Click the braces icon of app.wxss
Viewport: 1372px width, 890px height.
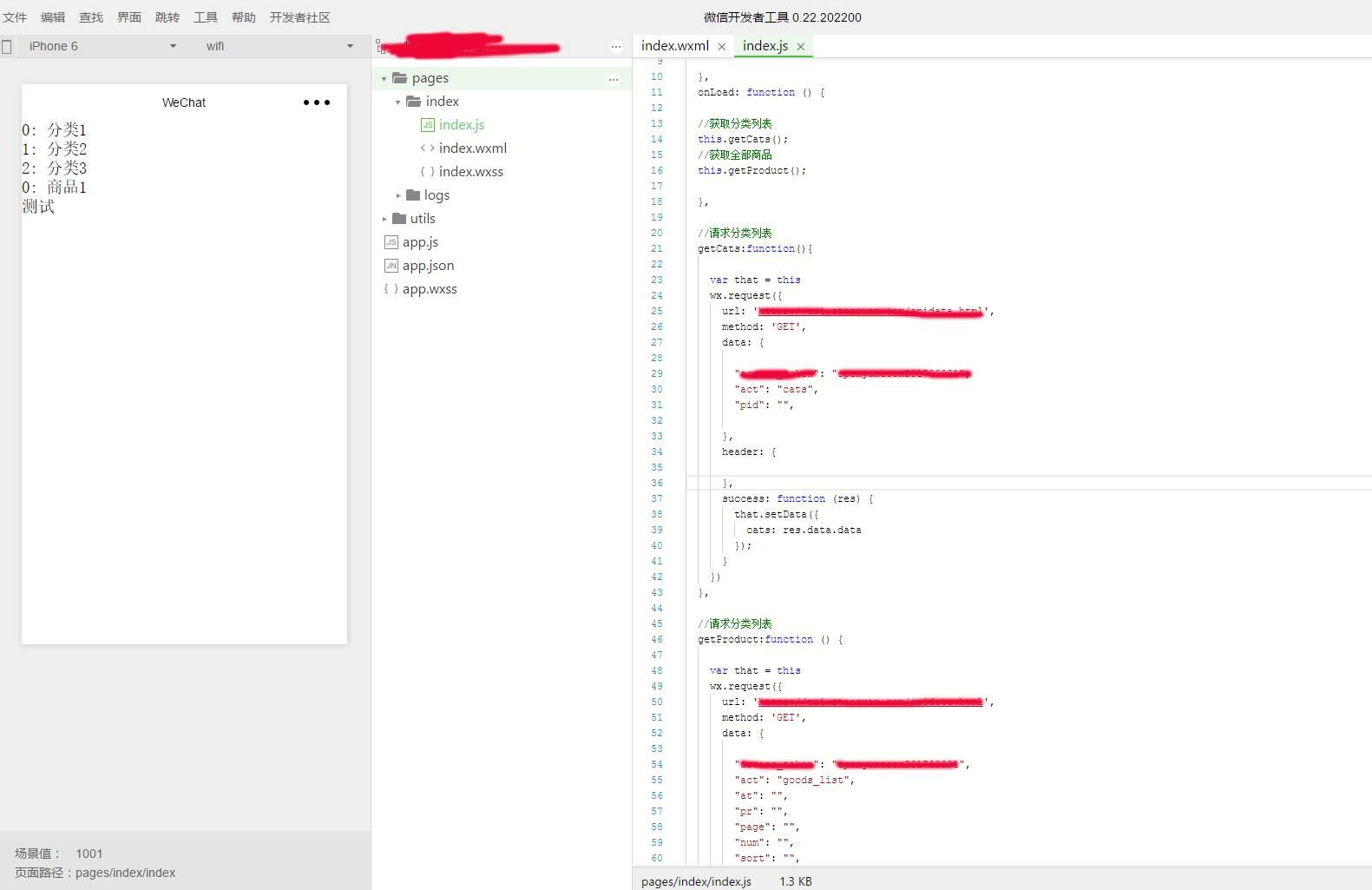391,289
